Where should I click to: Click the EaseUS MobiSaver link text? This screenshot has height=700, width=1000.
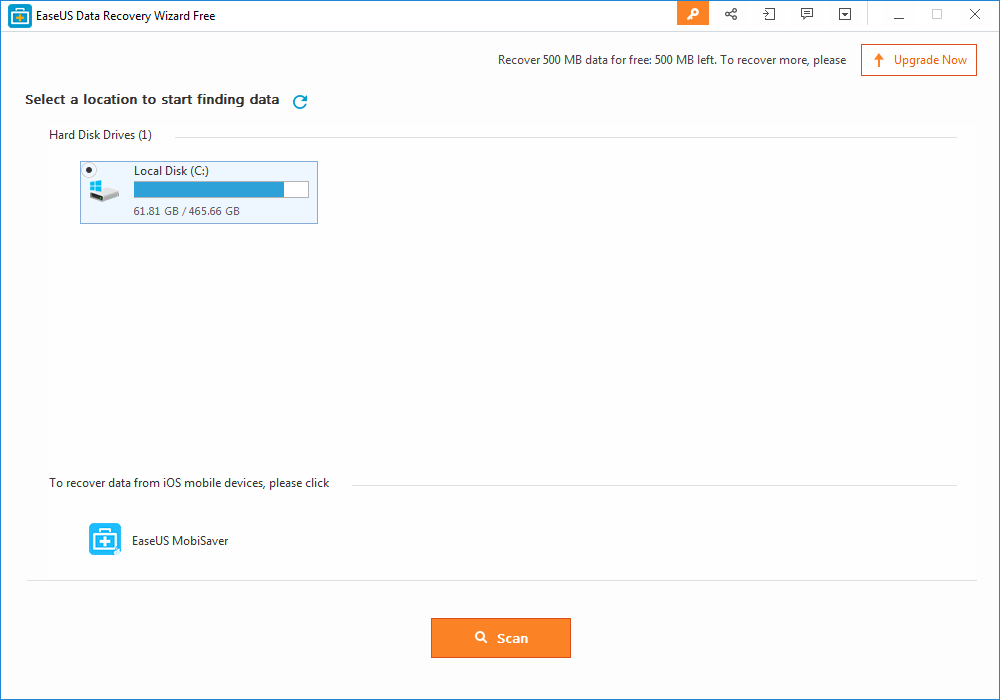(x=180, y=541)
